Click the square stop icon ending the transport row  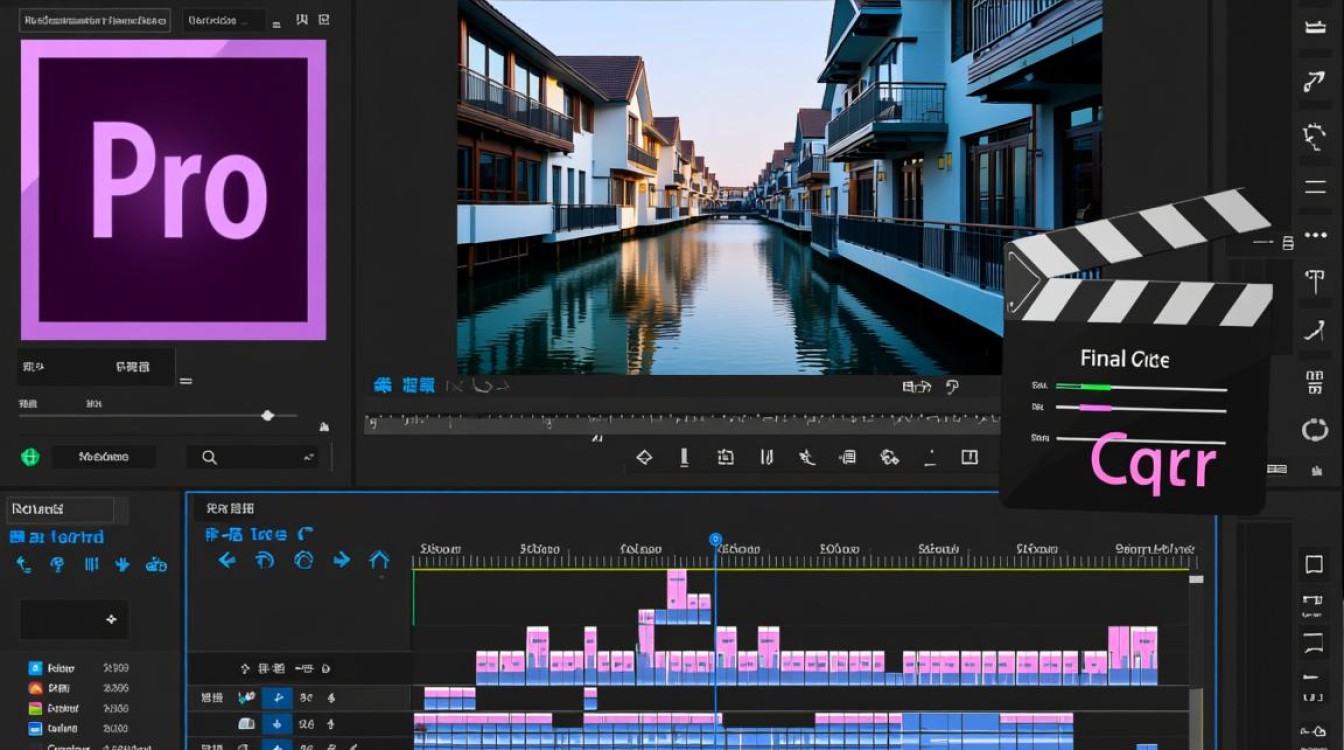point(969,457)
